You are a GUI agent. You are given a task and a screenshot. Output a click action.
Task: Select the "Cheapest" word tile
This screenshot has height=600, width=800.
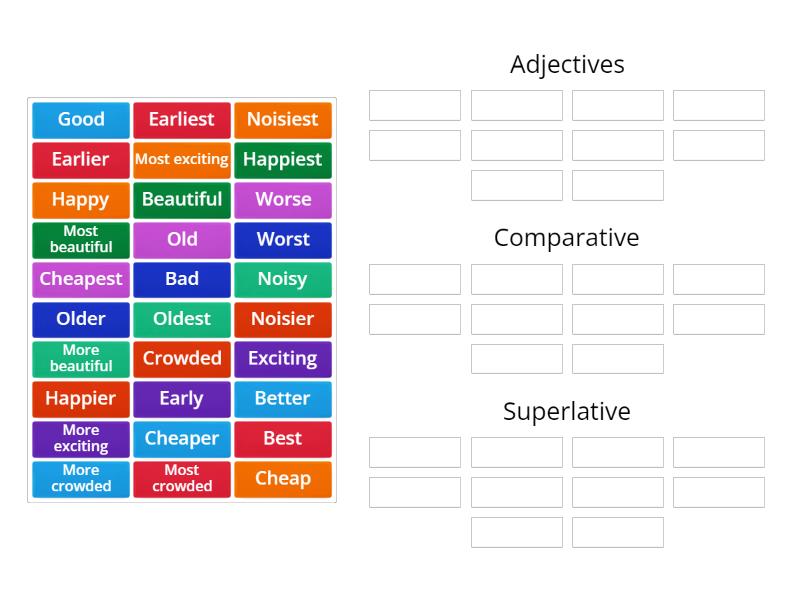click(80, 280)
